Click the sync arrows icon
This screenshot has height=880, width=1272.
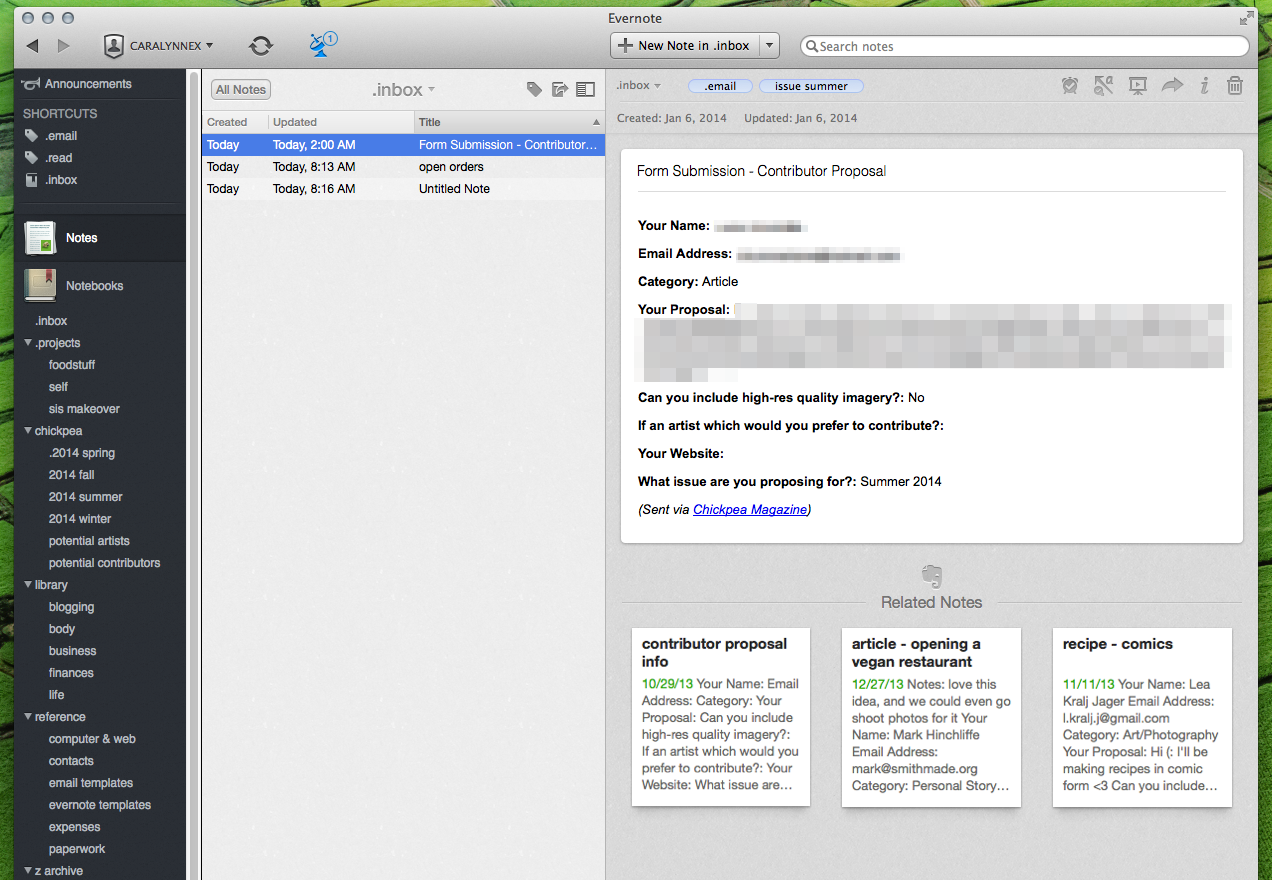click(261, 46)
